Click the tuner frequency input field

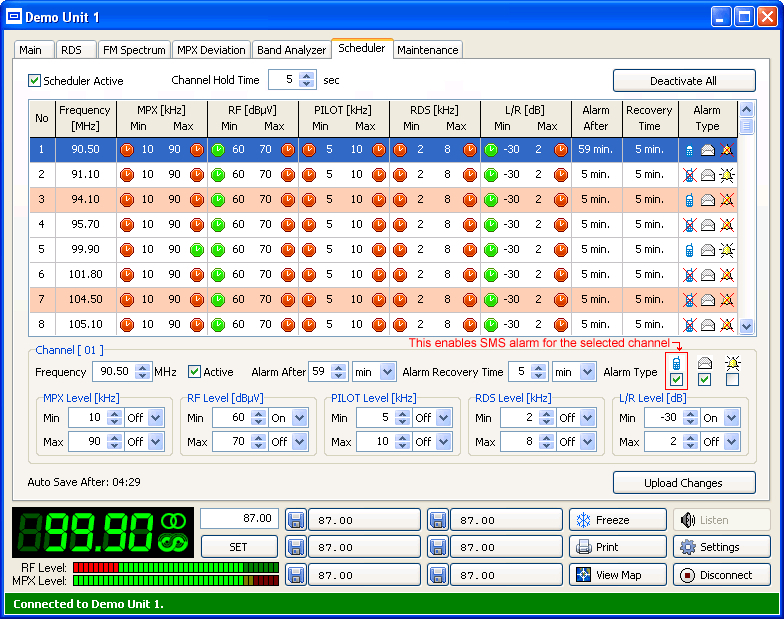[240, 519]
